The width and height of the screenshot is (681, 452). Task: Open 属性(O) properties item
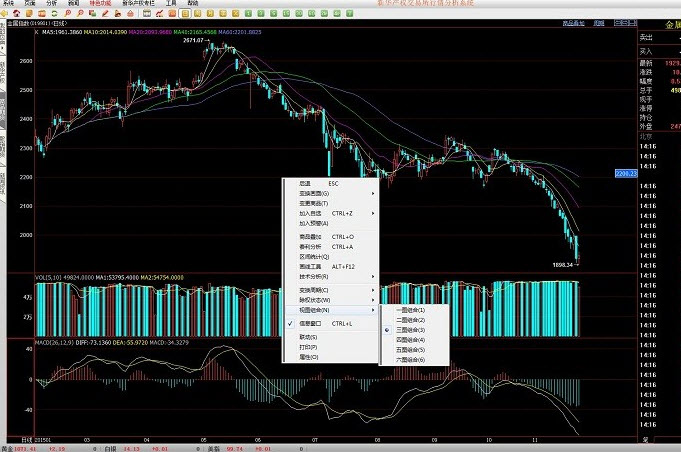pos(331,357)
